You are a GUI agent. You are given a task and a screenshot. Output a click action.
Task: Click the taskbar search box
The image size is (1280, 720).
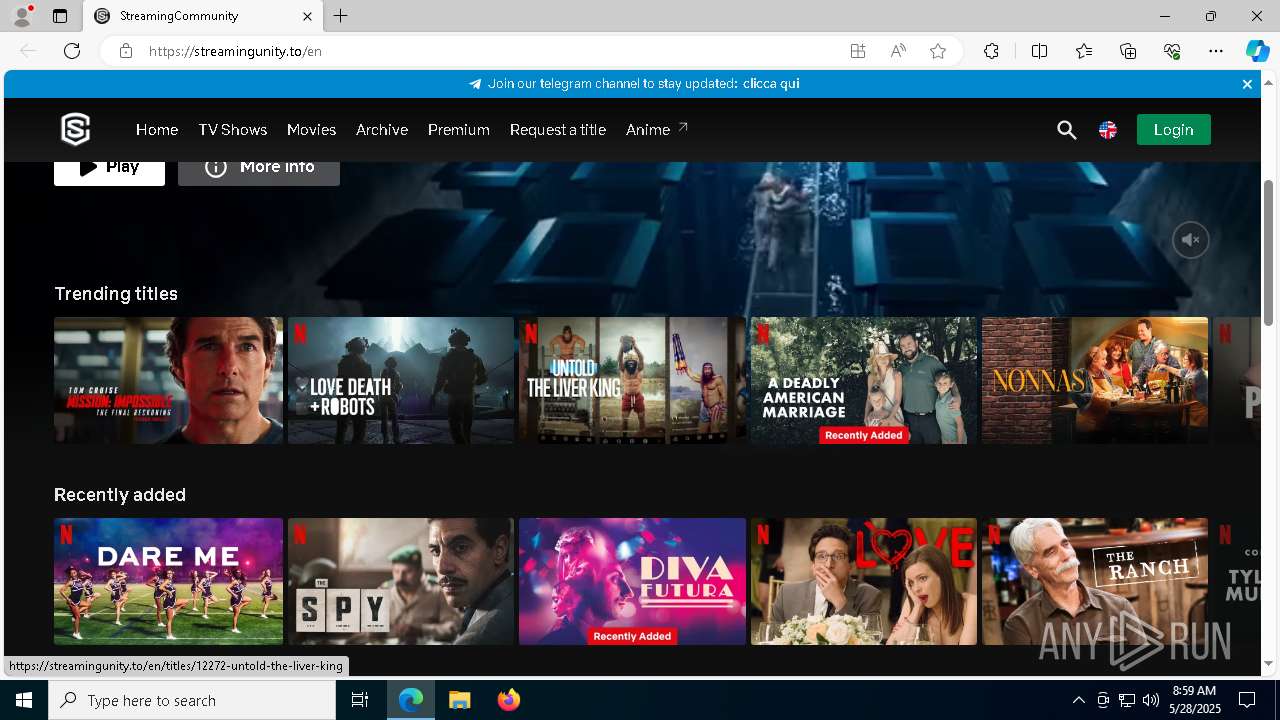[x=192, y=700]
